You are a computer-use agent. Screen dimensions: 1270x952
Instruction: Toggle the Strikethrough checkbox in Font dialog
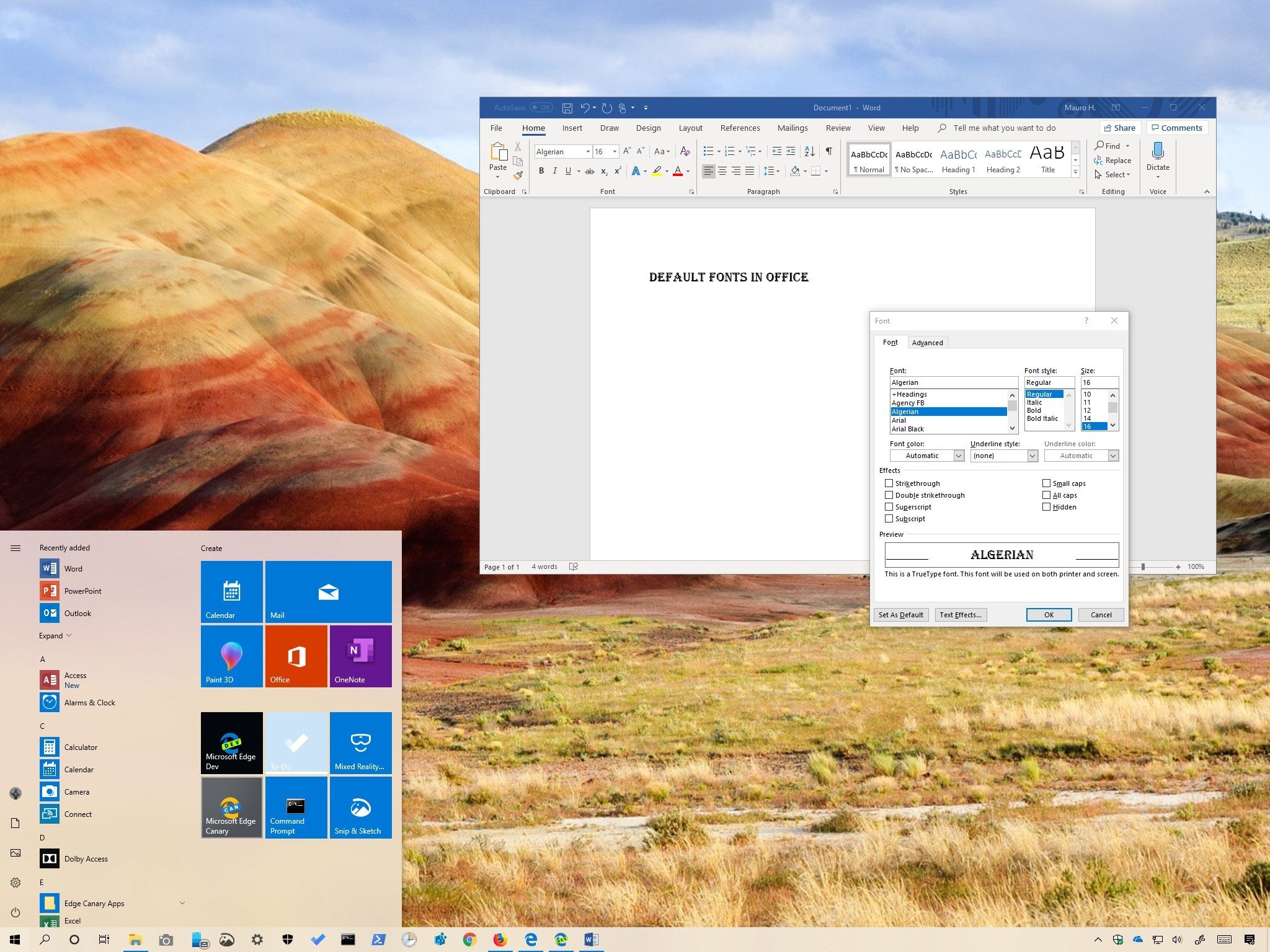(x=888, y=483)
